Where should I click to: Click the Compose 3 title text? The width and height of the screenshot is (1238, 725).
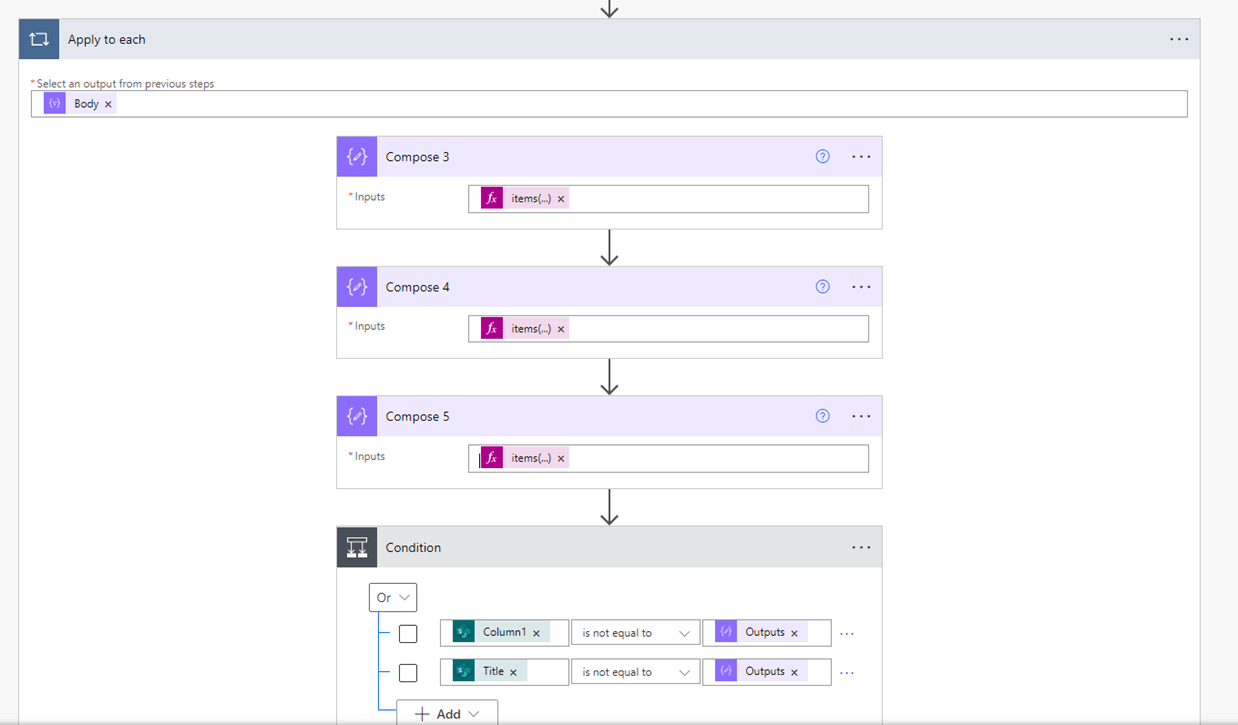pos(417,157)
